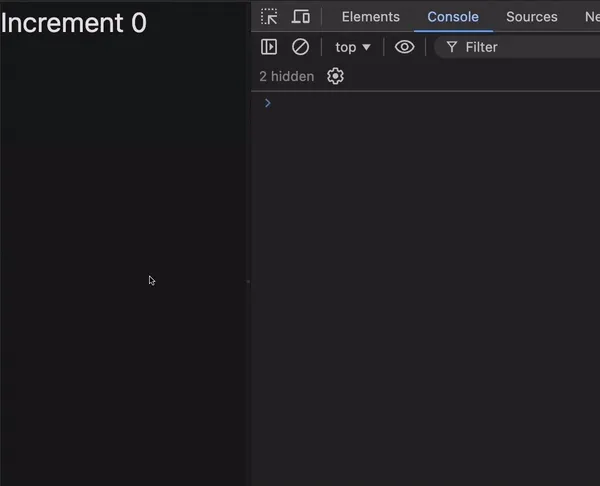Activate the inspect element picker icon
The width and height of the screenshot is (600, 486).
pyautogui.click(x=269, y=17)
